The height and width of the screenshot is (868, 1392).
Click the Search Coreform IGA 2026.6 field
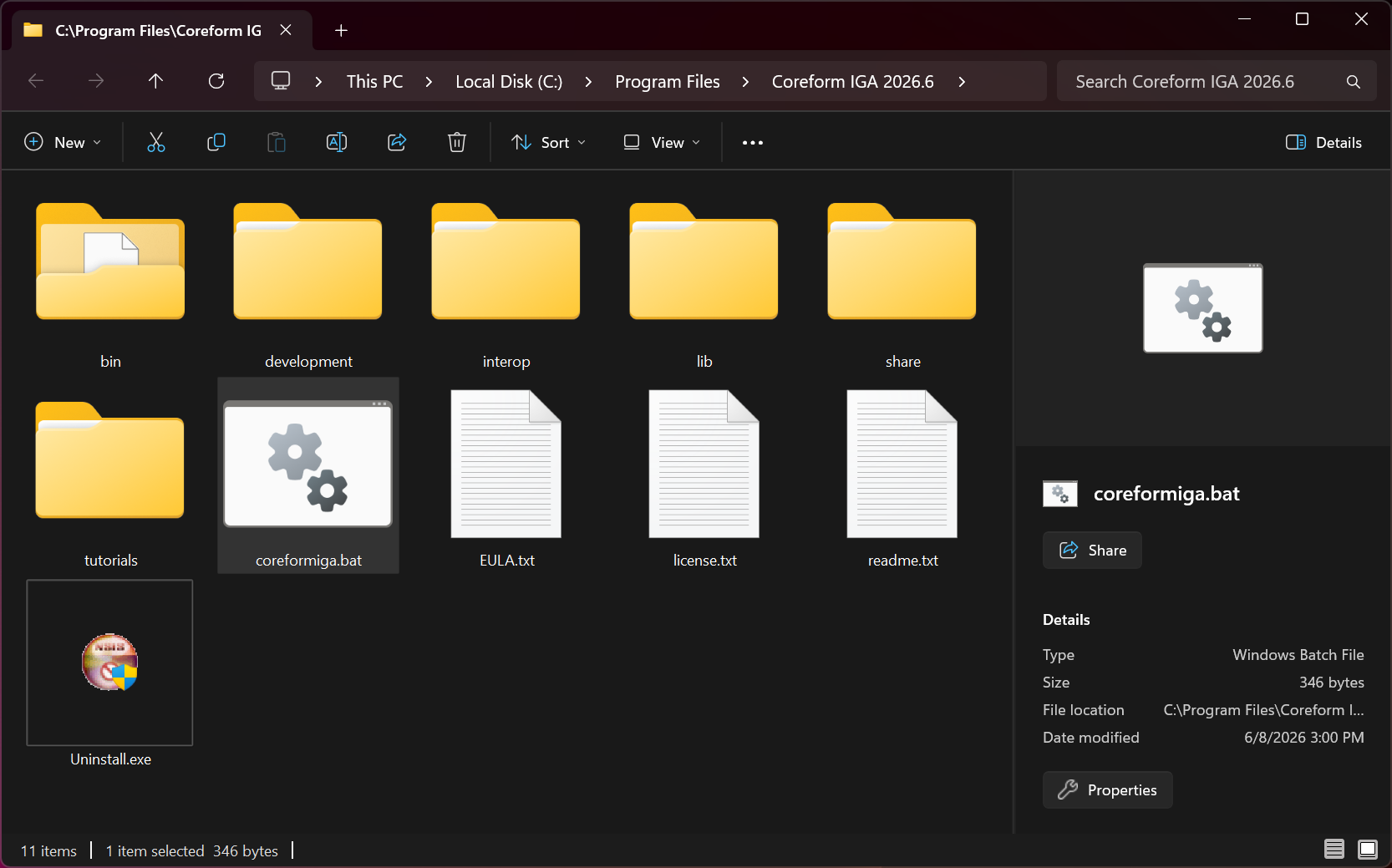(1217, 82)
